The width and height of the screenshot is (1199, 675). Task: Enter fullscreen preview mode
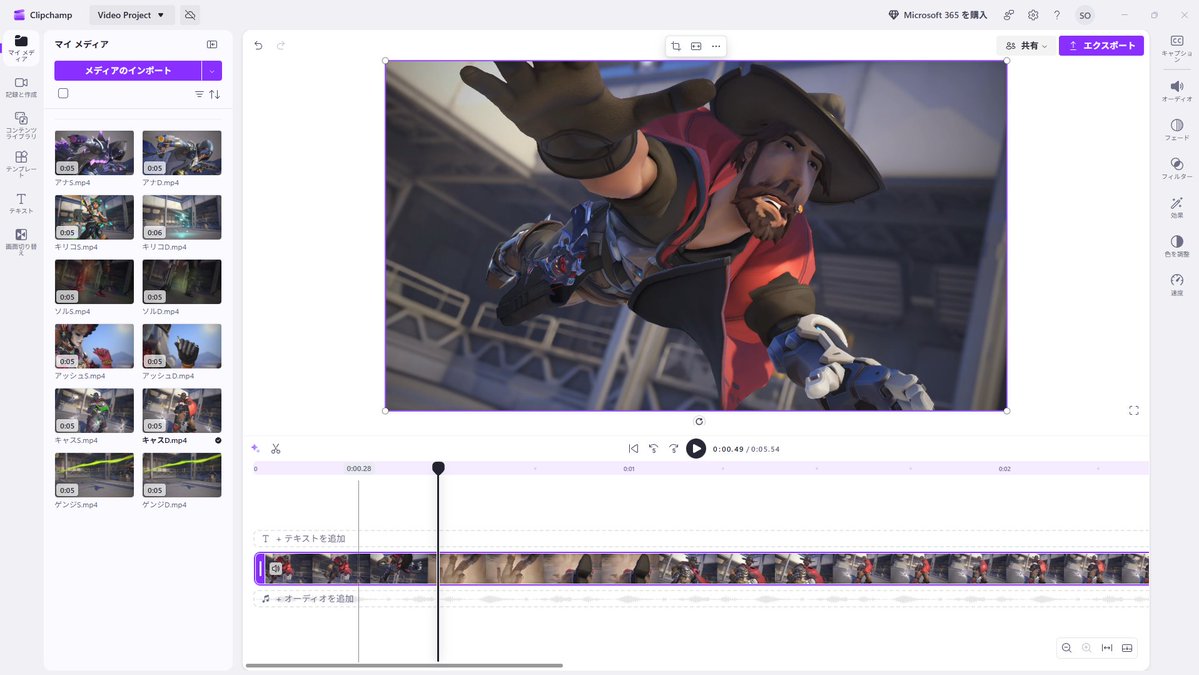pos(1133,411)
